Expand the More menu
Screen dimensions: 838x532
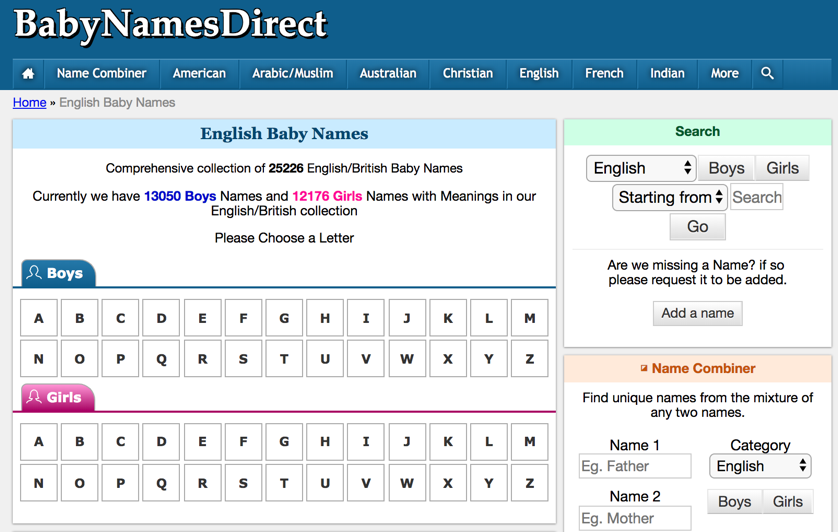click(x=725, y=74)
